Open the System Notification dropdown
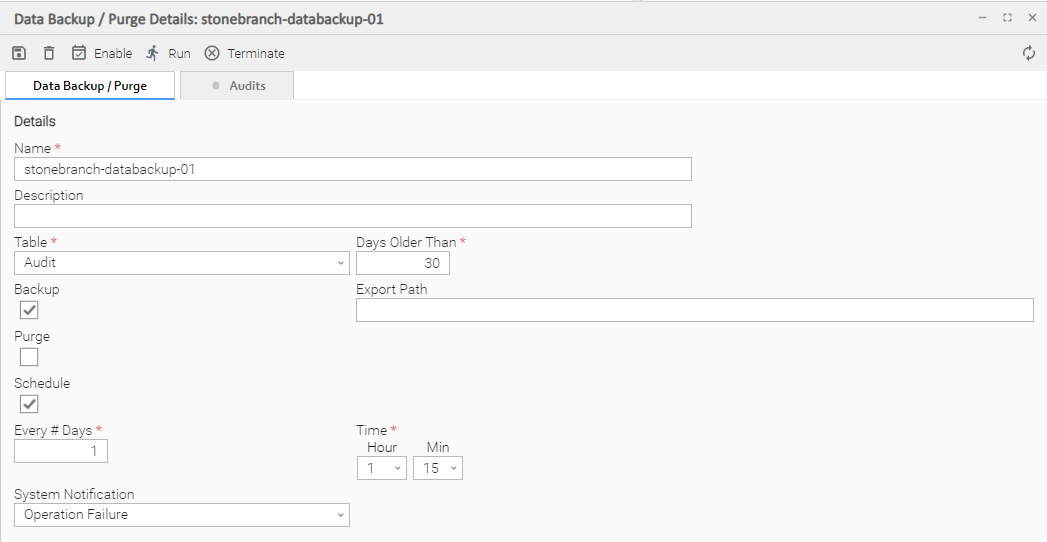The height and width of the screenshot is (542, 1047). [181, 515]
